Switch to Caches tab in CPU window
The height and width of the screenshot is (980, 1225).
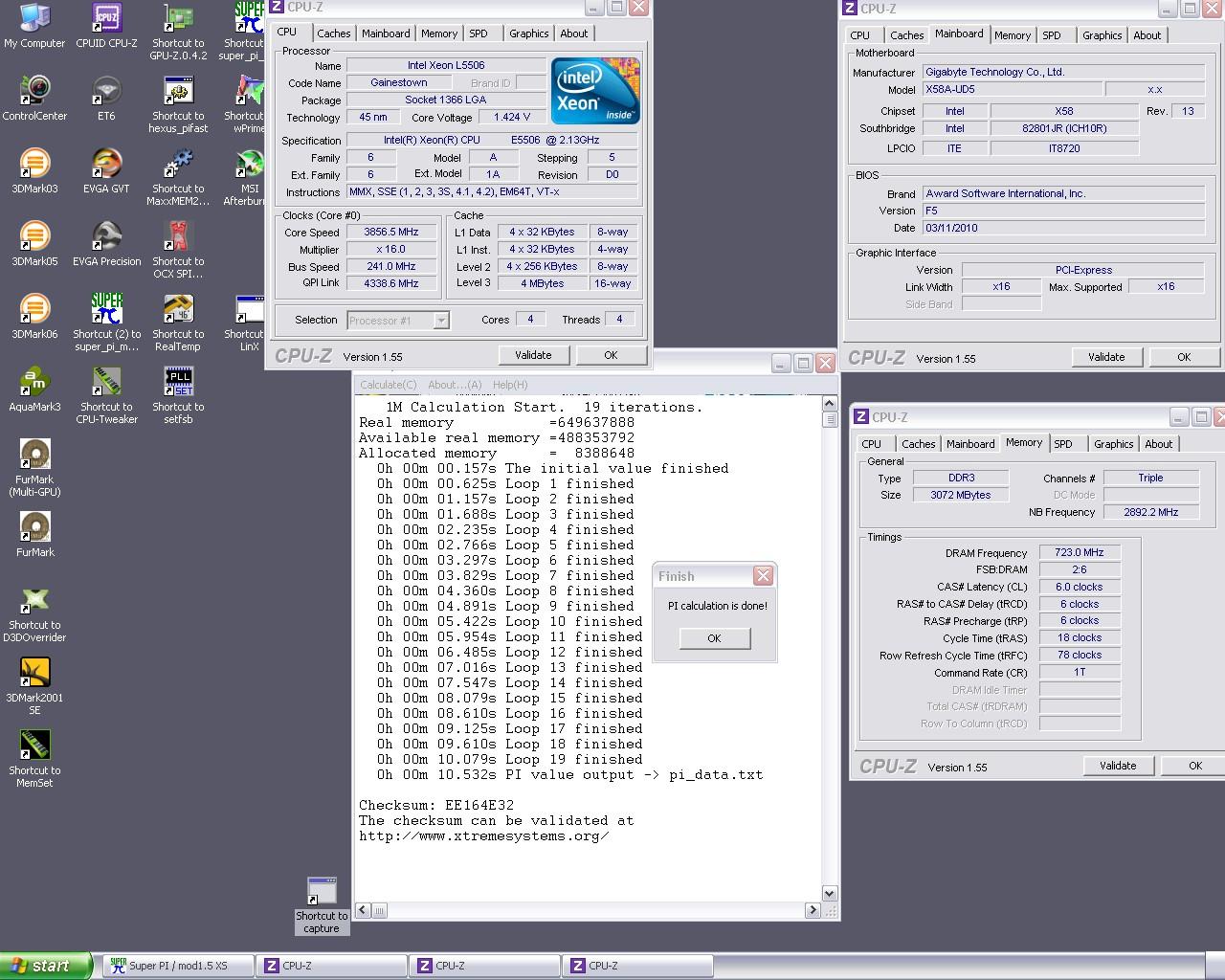[334, 33]
